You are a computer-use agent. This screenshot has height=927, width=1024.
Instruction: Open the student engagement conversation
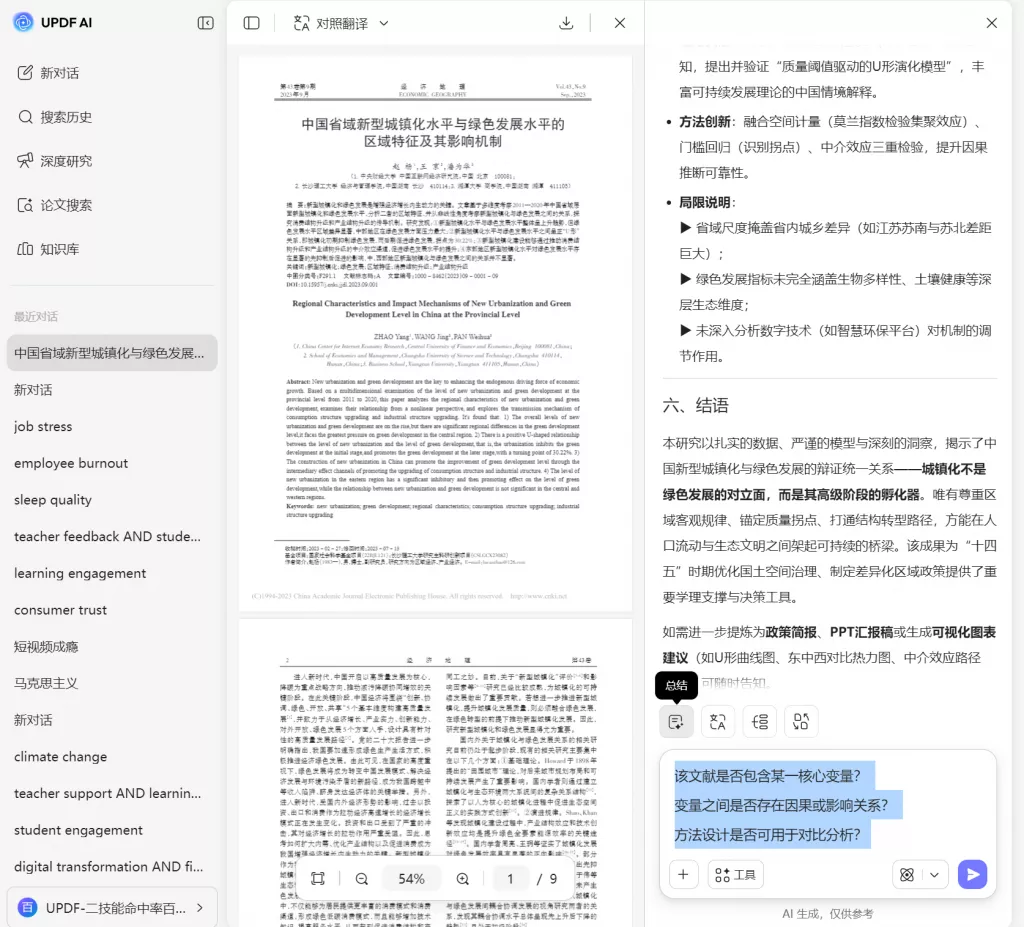(78, 830)
